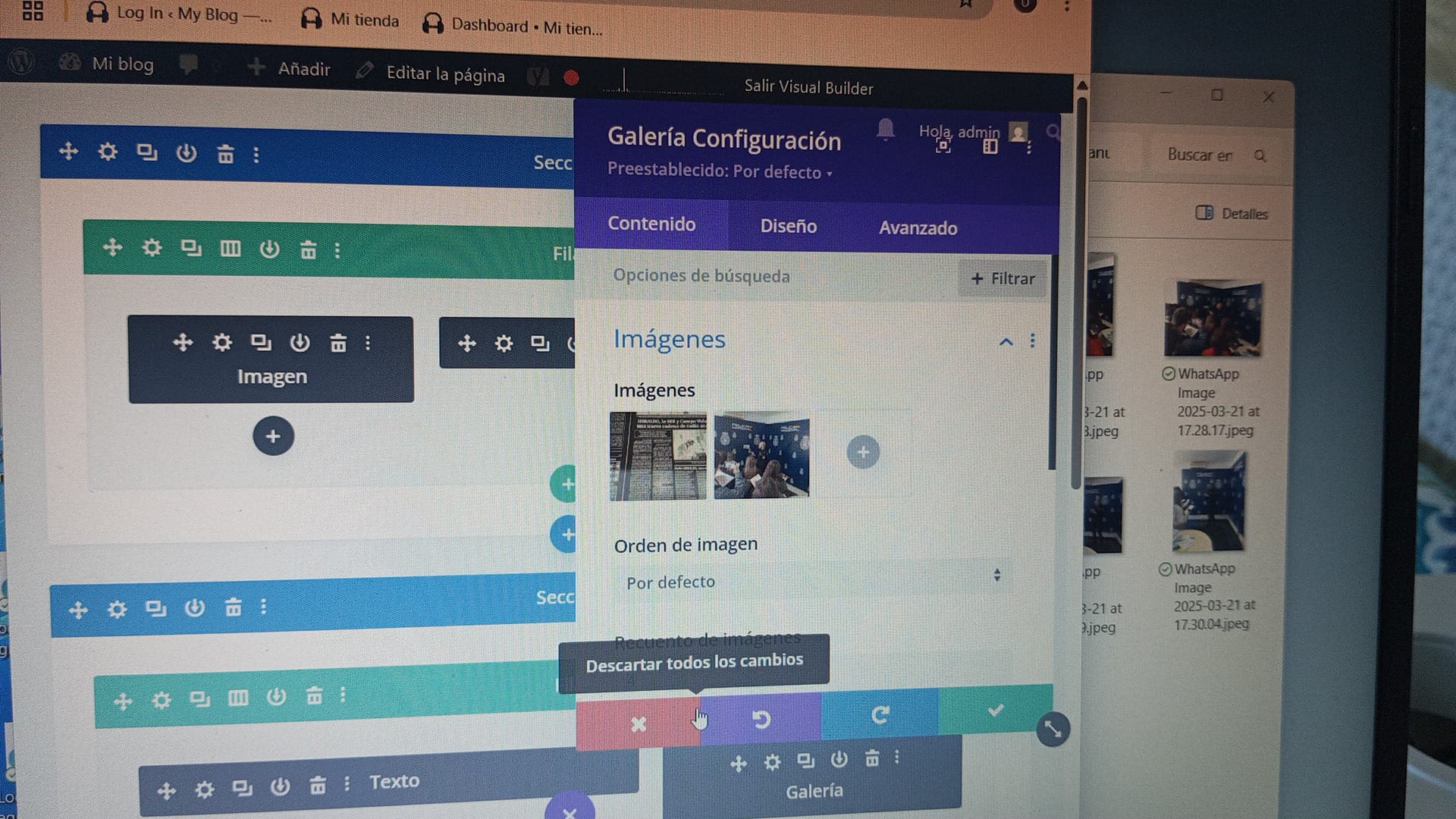Add a new module below Imagen

pyautogui.click(x=273, y=436)
